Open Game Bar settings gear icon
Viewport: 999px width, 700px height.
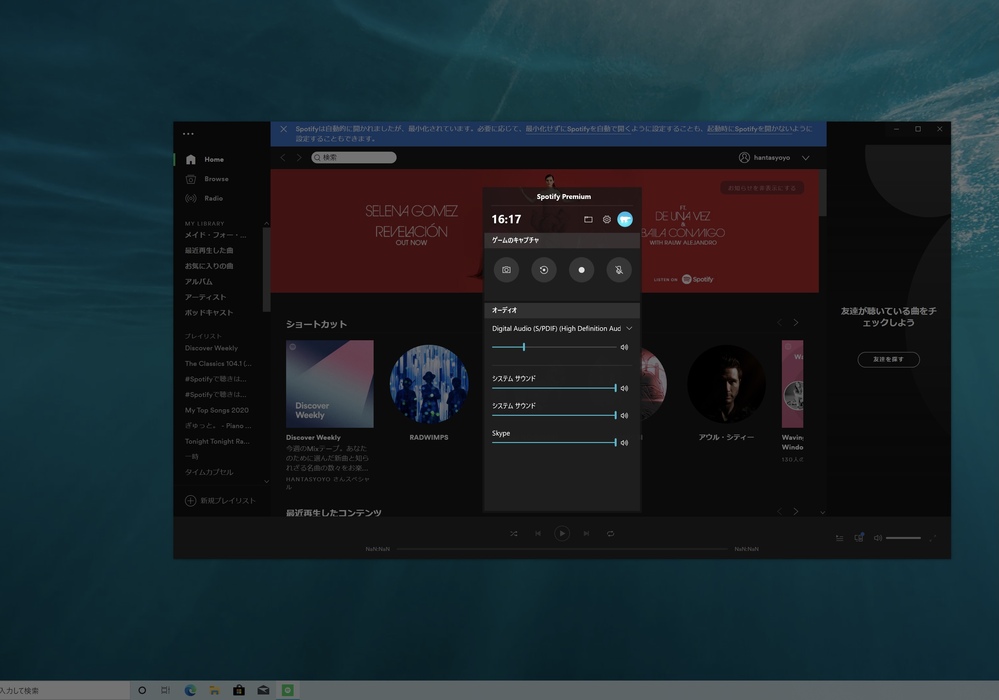(606, 219)
